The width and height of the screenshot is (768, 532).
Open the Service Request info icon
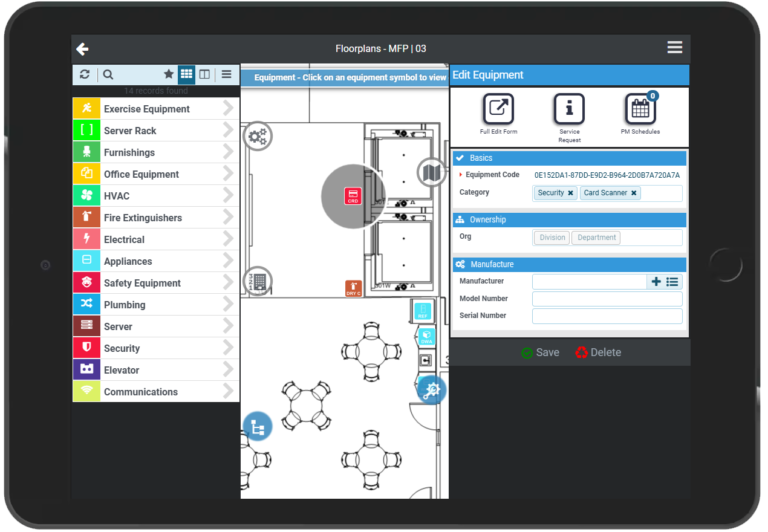pos(569,109)
